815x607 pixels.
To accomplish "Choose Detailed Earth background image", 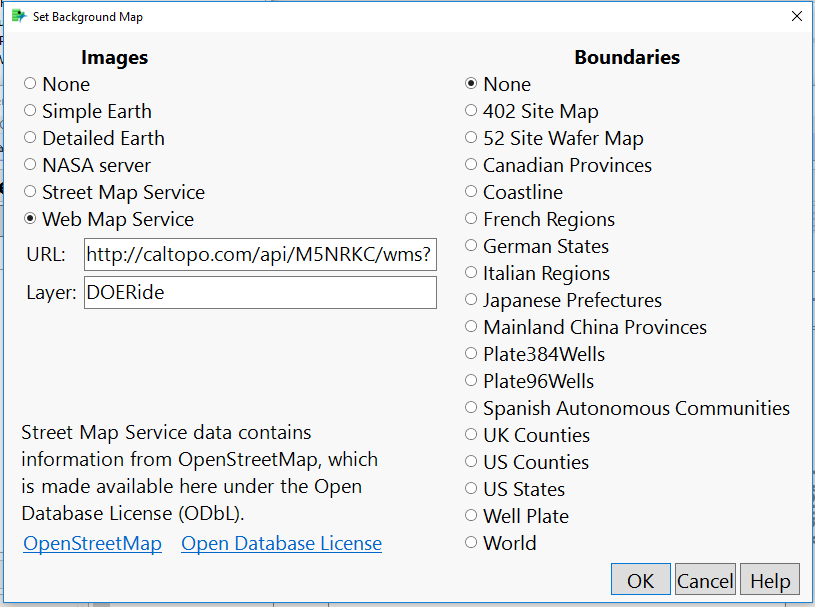I will point(30,138).
